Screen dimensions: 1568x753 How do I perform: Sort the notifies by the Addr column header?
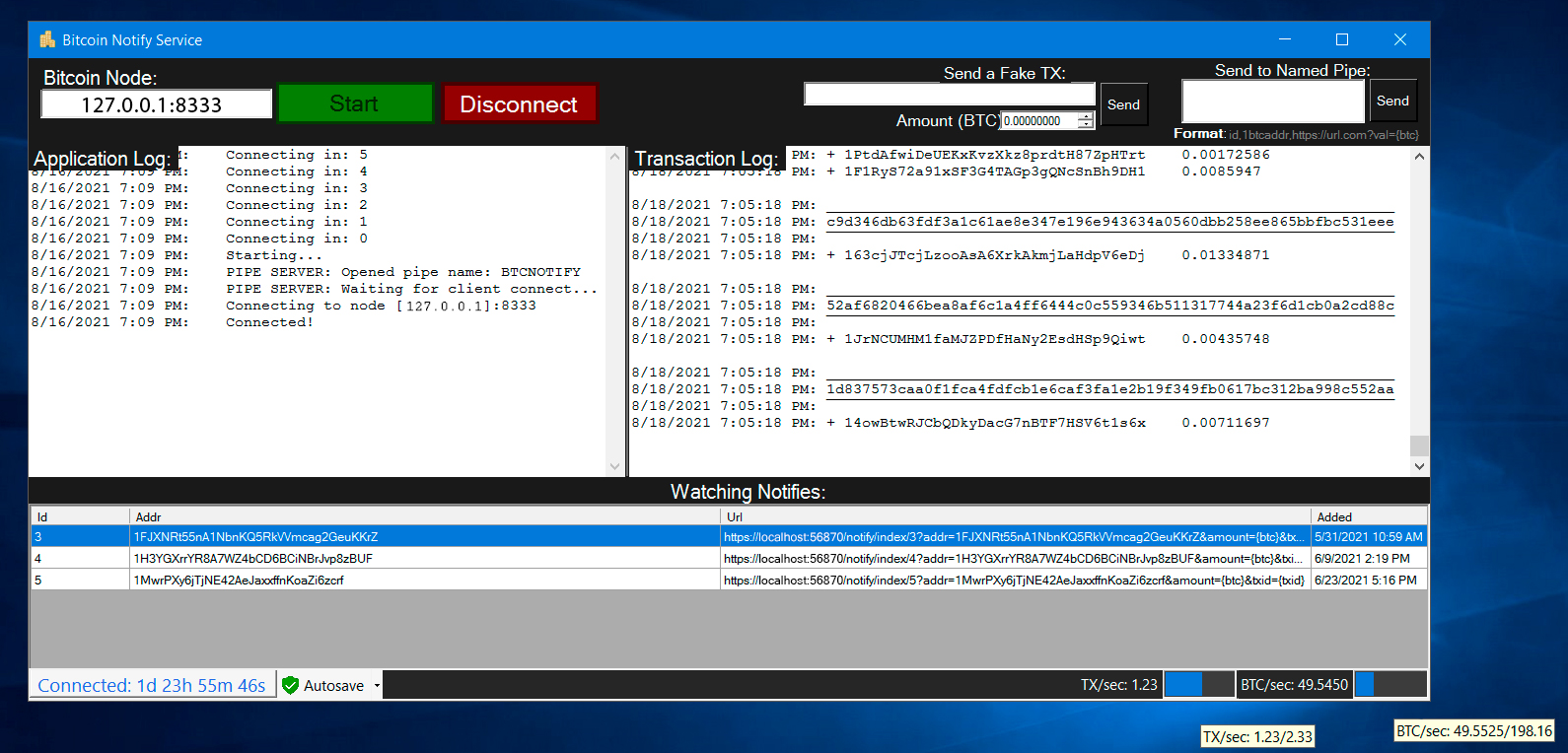(425, 516)
